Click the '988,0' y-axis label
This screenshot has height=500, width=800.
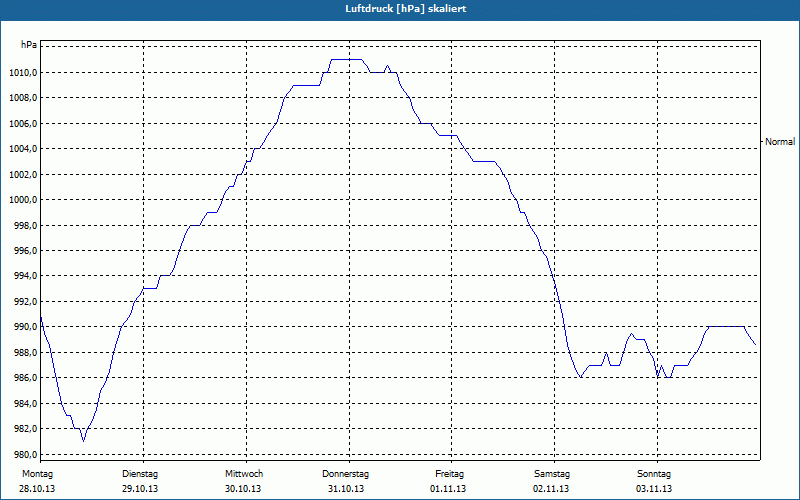pos(25,353)
